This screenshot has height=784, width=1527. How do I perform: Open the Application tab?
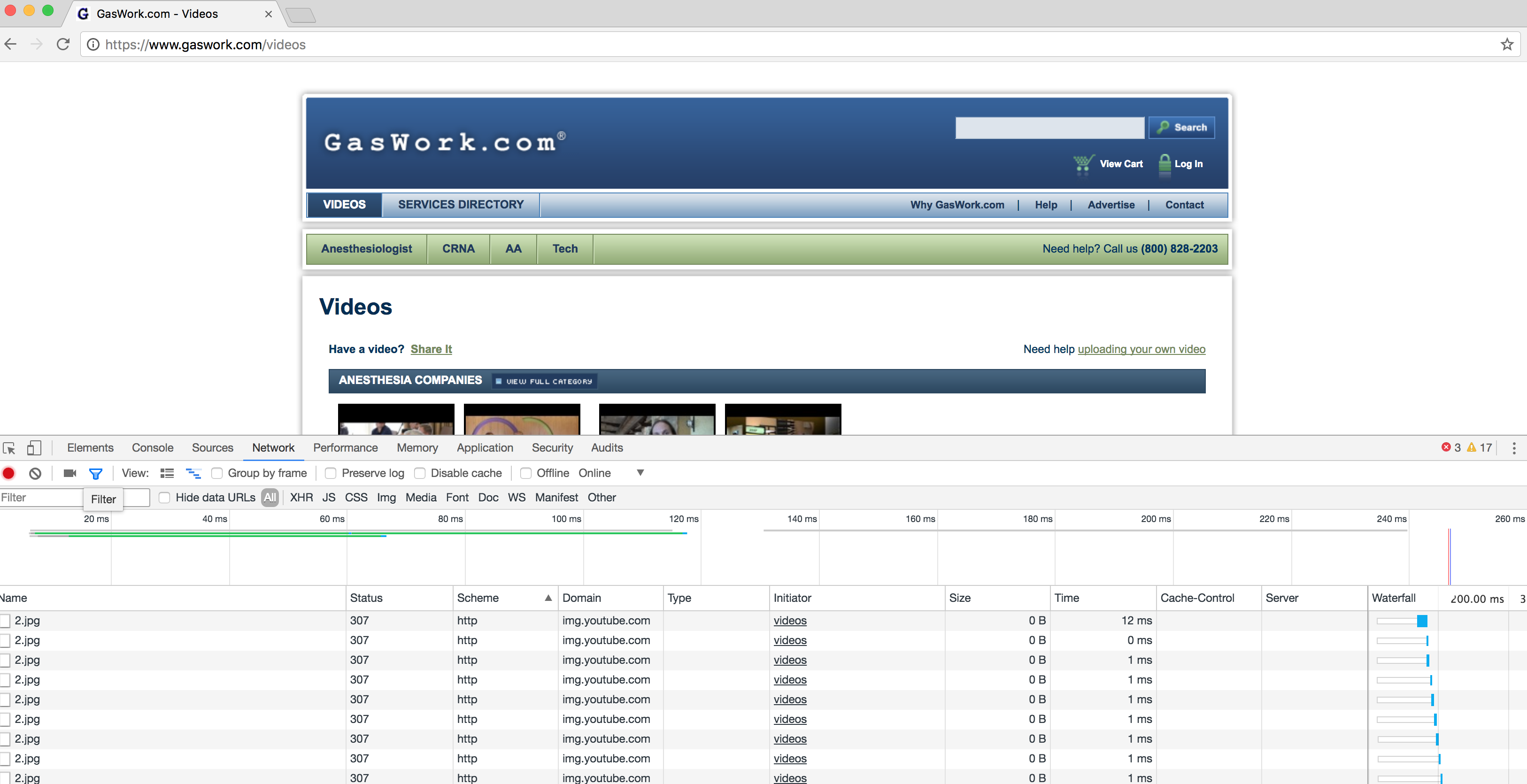[x=485, y=448]
